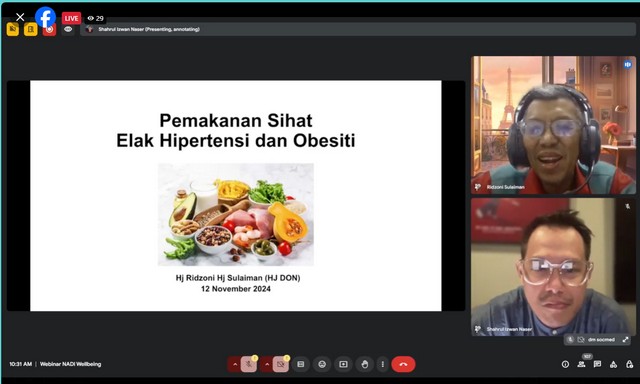Click the red LIVE badge
This screenshot has width=640, height=384.
[x=71, y=18]
